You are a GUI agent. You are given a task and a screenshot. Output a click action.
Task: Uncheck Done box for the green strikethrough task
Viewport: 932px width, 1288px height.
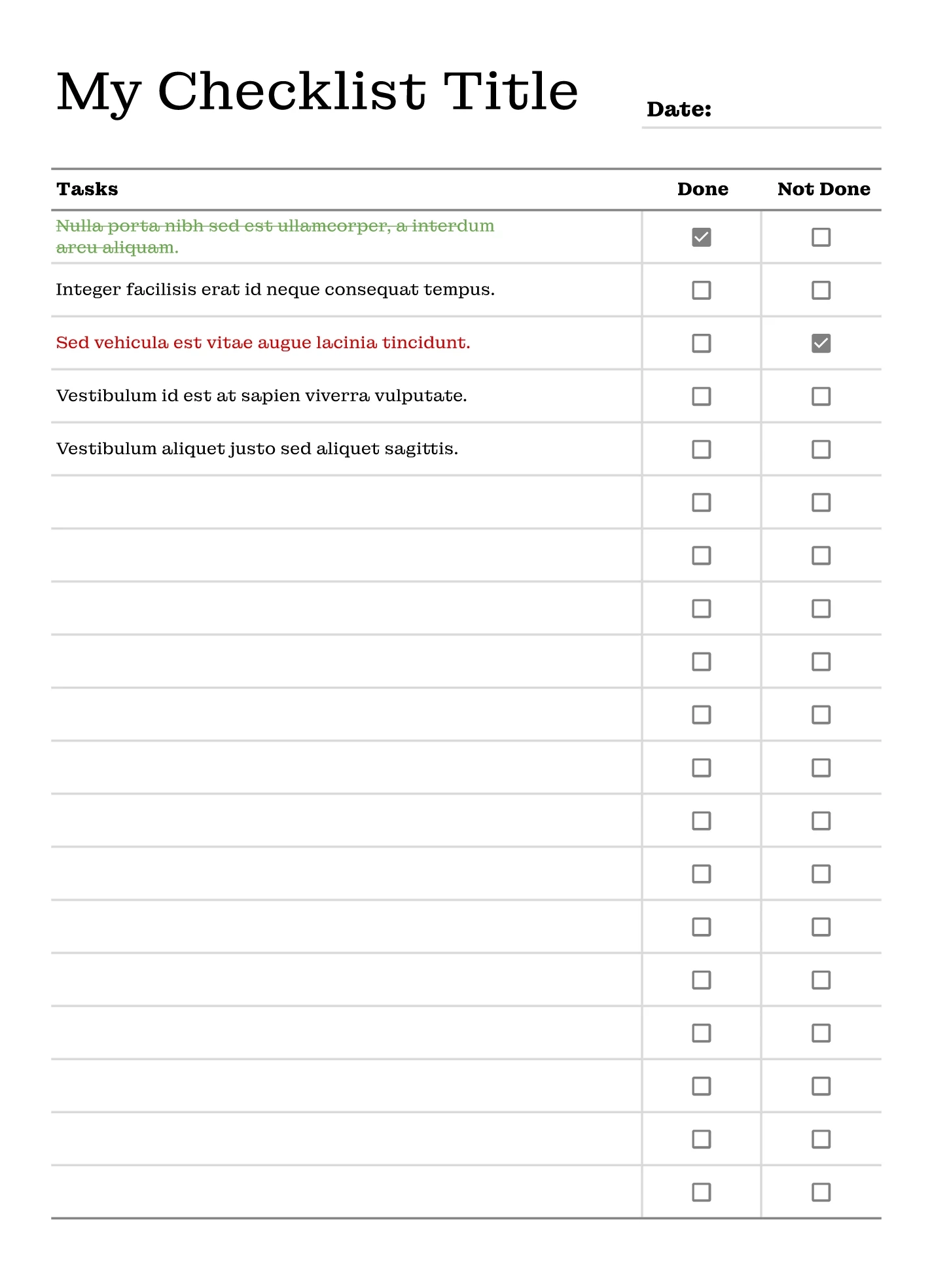click(701, 237)
